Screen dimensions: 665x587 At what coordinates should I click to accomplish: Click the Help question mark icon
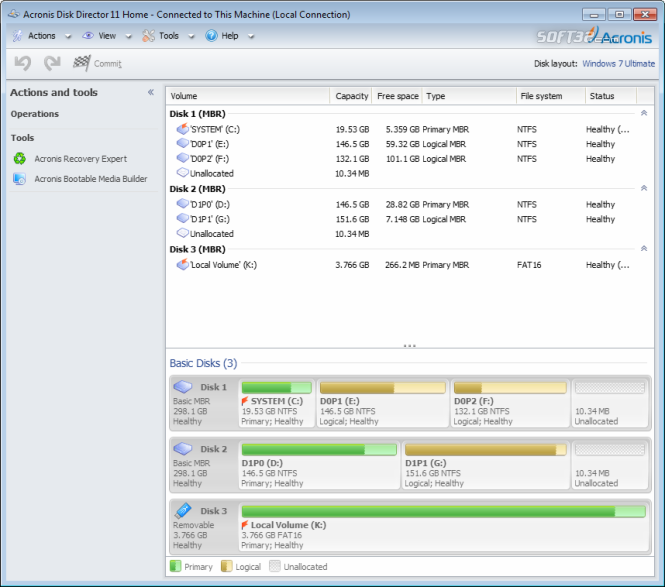point(211,36)
